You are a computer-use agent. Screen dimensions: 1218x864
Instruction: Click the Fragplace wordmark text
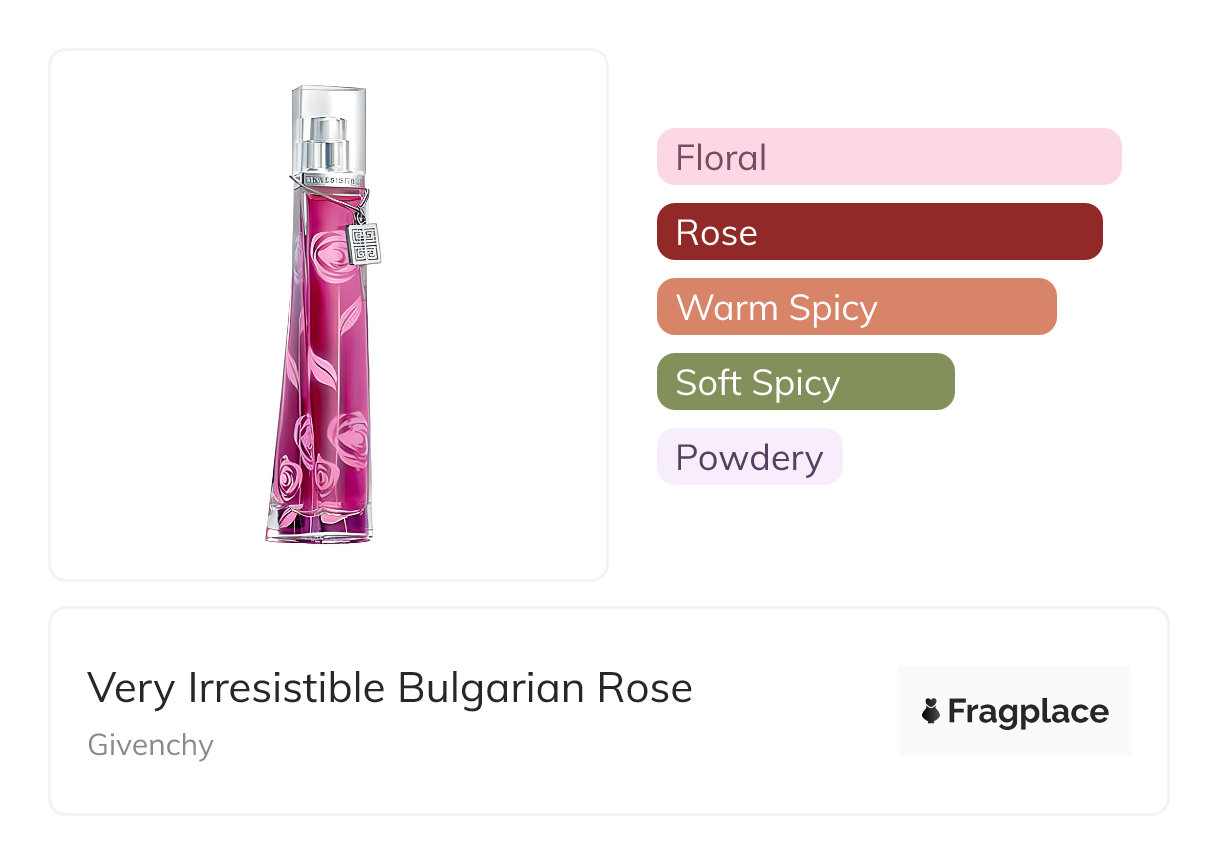[x=1027, y=711]
